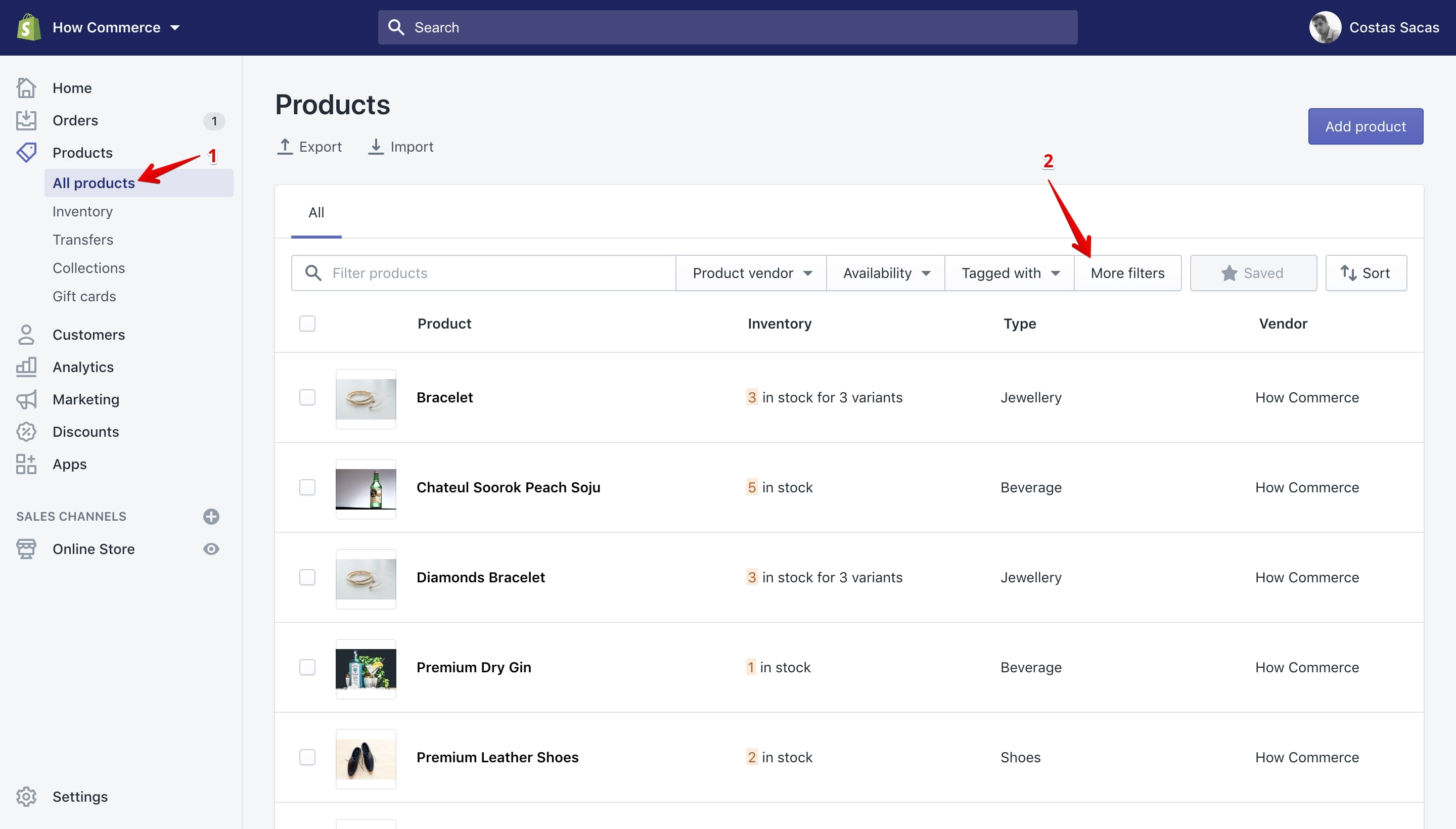Click Costas Sacas profile avatar

tap(1325, 27)
